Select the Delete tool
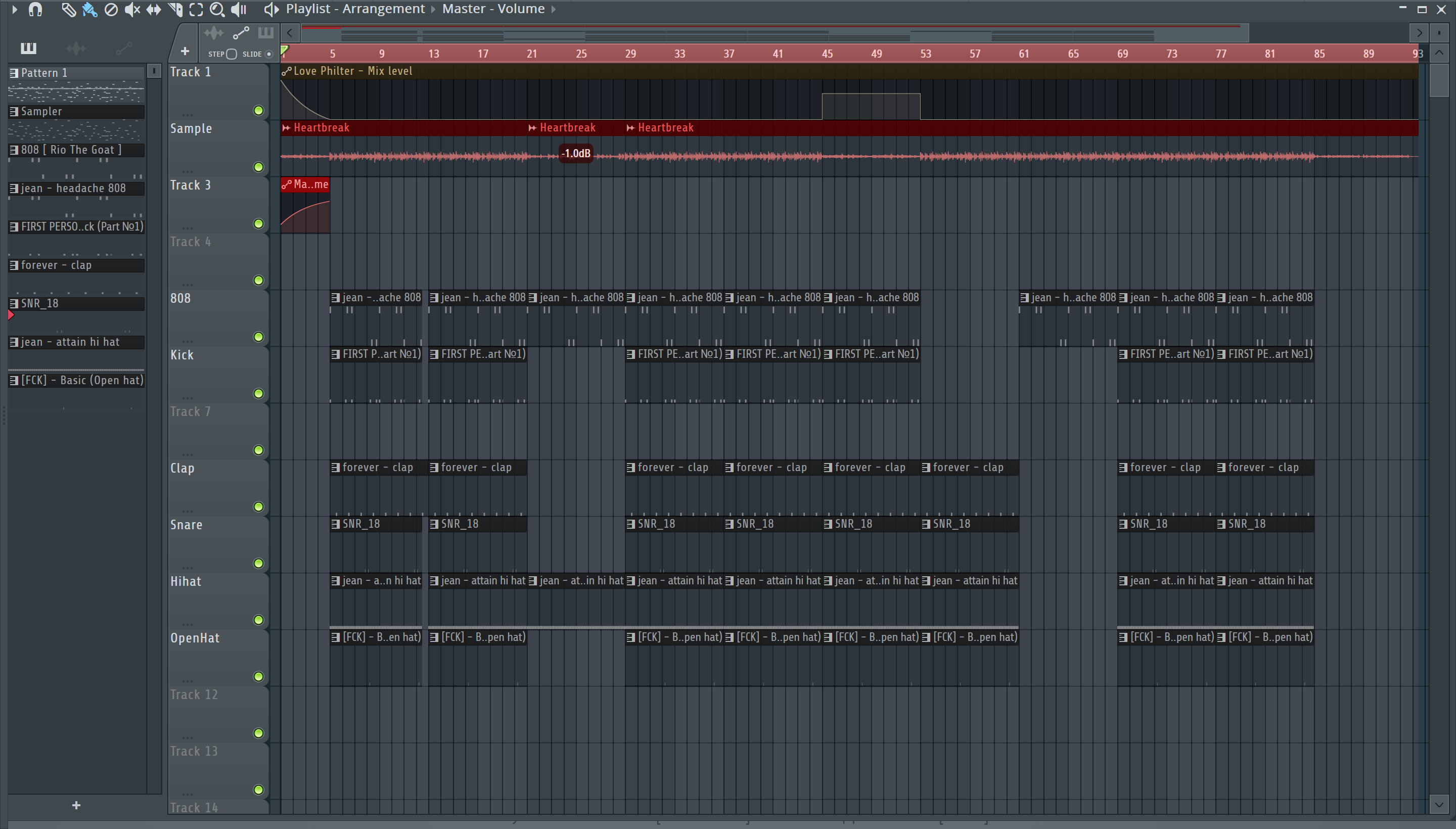The height and width of the screenshot is (829, 1456). click(x=111, y=9)
